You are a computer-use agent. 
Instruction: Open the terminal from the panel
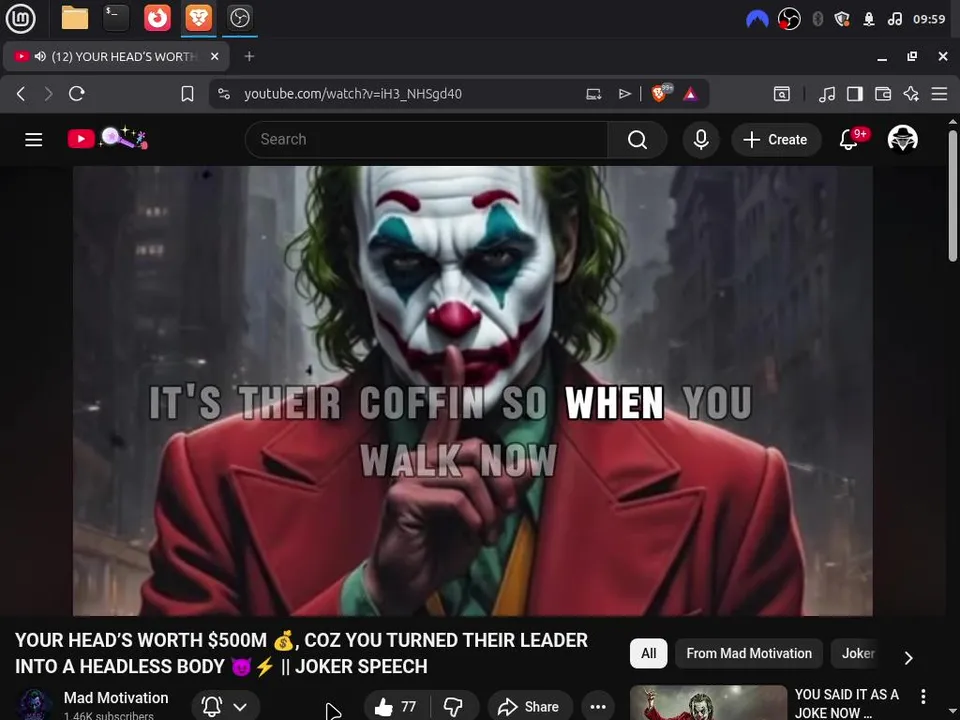[116, 18]
